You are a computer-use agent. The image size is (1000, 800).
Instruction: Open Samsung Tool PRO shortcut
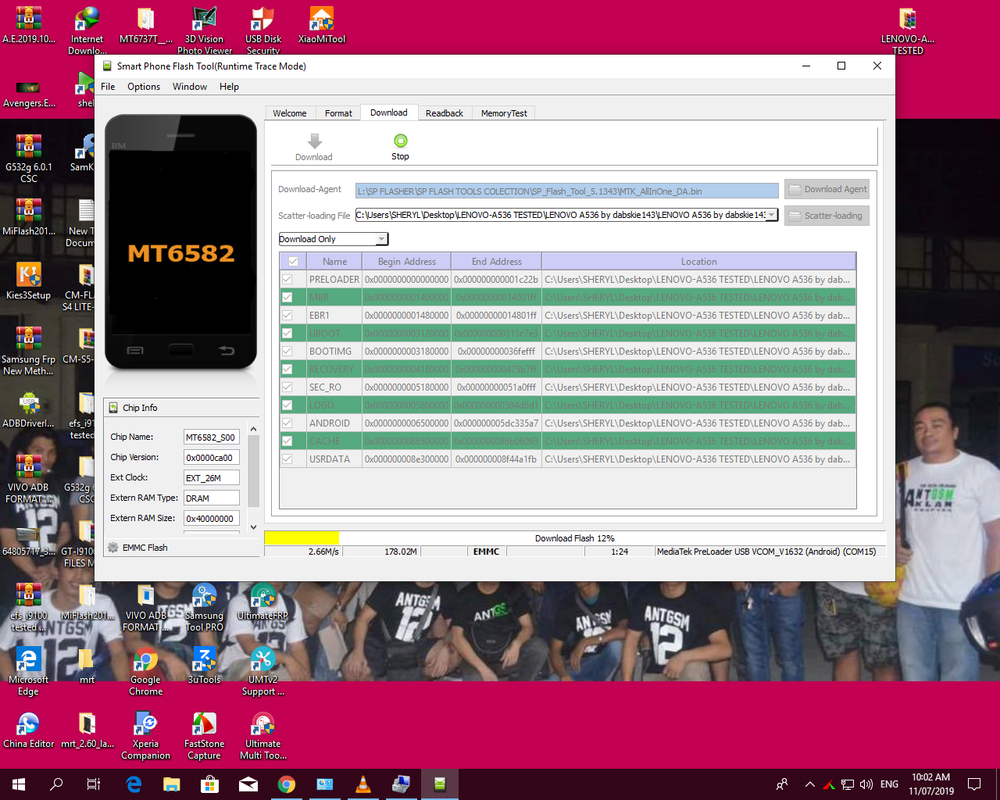pyautogui.click(x=204, y=607)
